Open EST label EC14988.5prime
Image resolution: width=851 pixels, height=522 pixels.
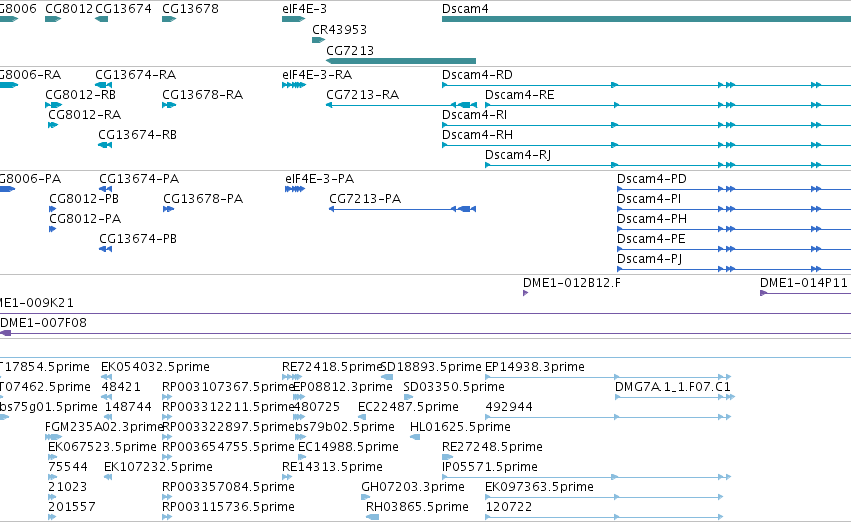(x=348, y=447)
